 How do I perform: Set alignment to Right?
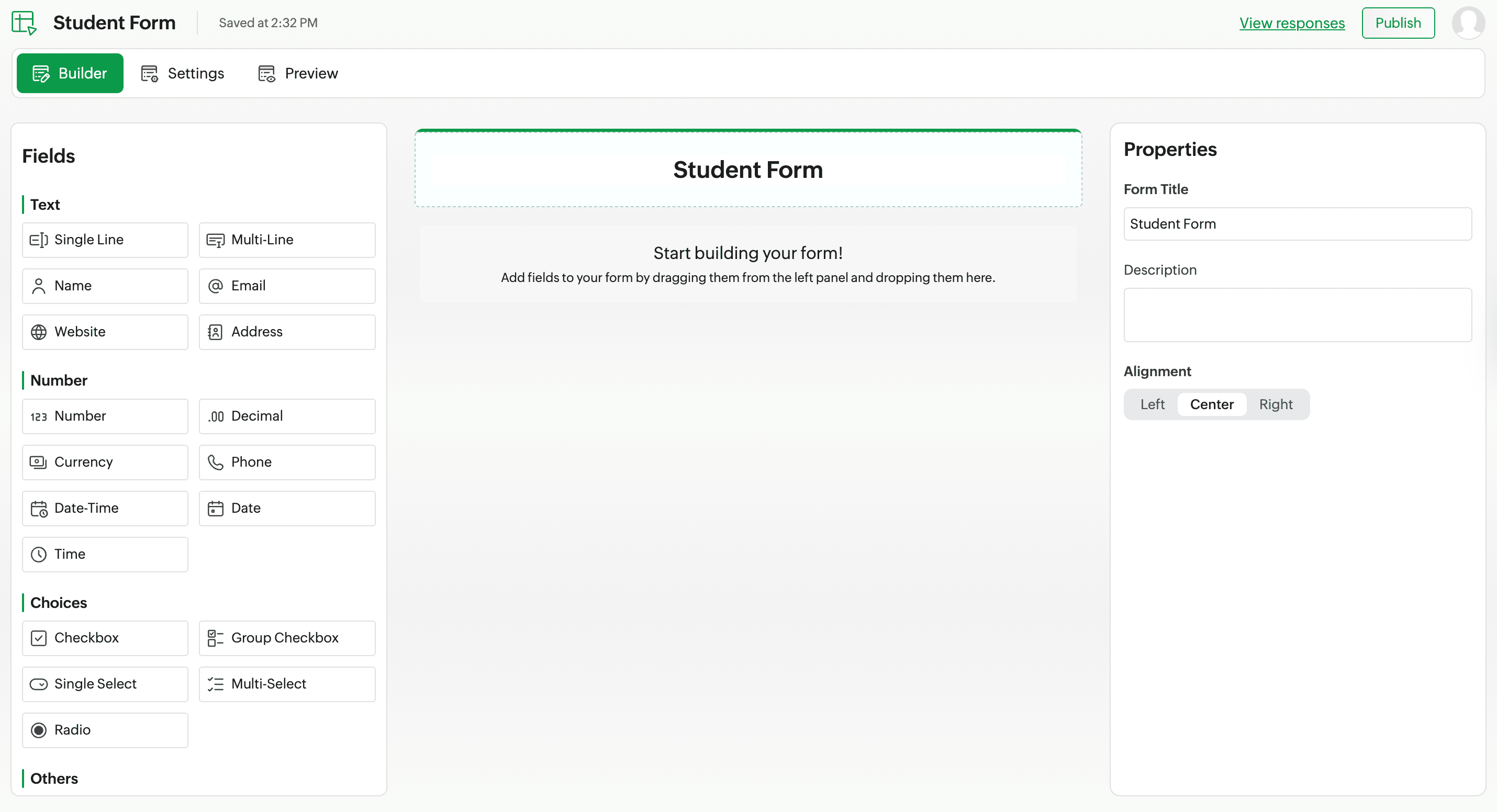pos(1275,404)
